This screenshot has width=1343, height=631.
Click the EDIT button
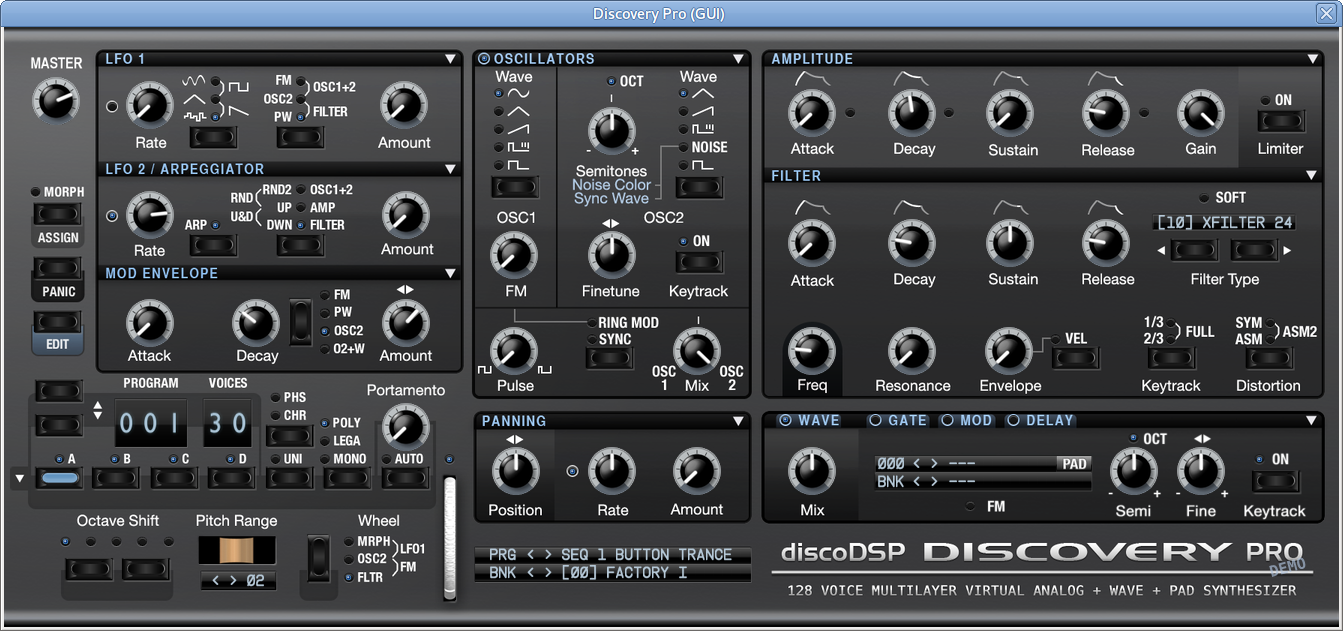point(58,322)
